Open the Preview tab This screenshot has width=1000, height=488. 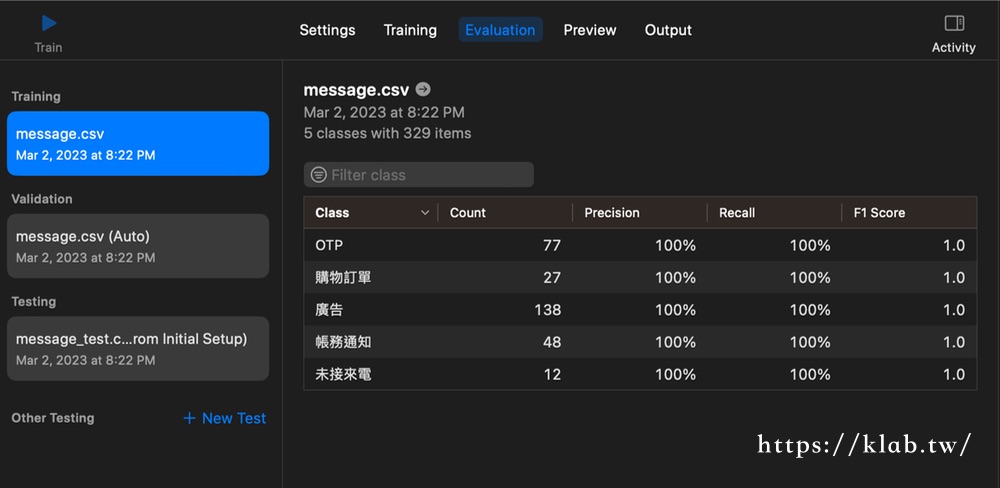[x=589, y=30]
